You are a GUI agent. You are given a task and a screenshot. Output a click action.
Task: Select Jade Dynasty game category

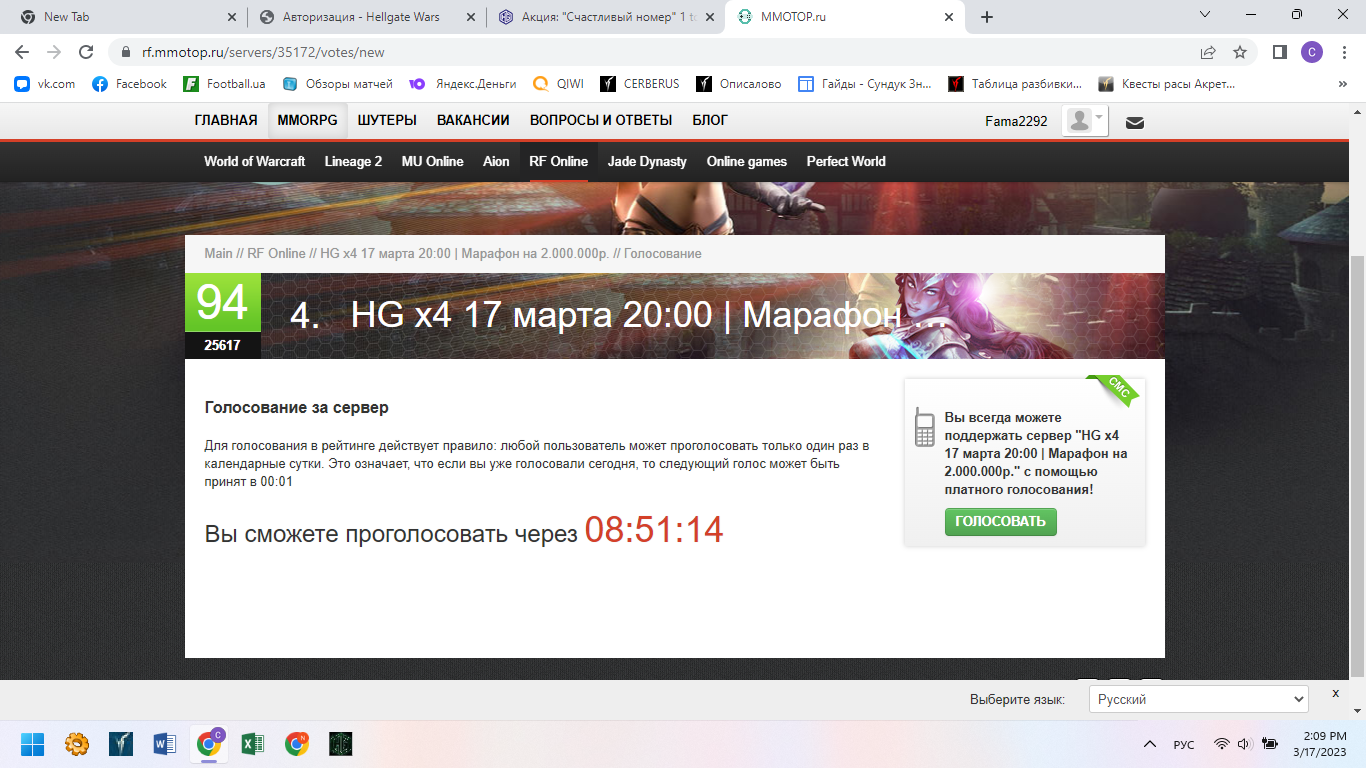coord(647,161)
